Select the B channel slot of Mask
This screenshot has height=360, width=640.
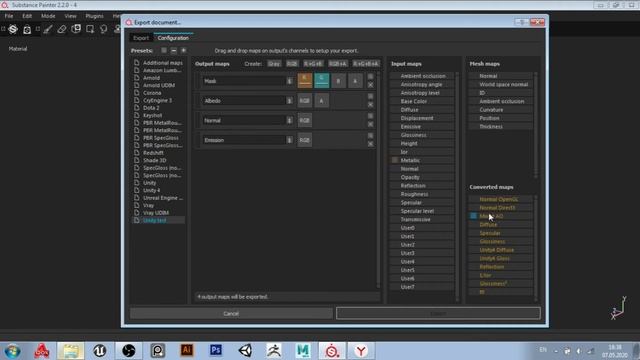[338, 81]
